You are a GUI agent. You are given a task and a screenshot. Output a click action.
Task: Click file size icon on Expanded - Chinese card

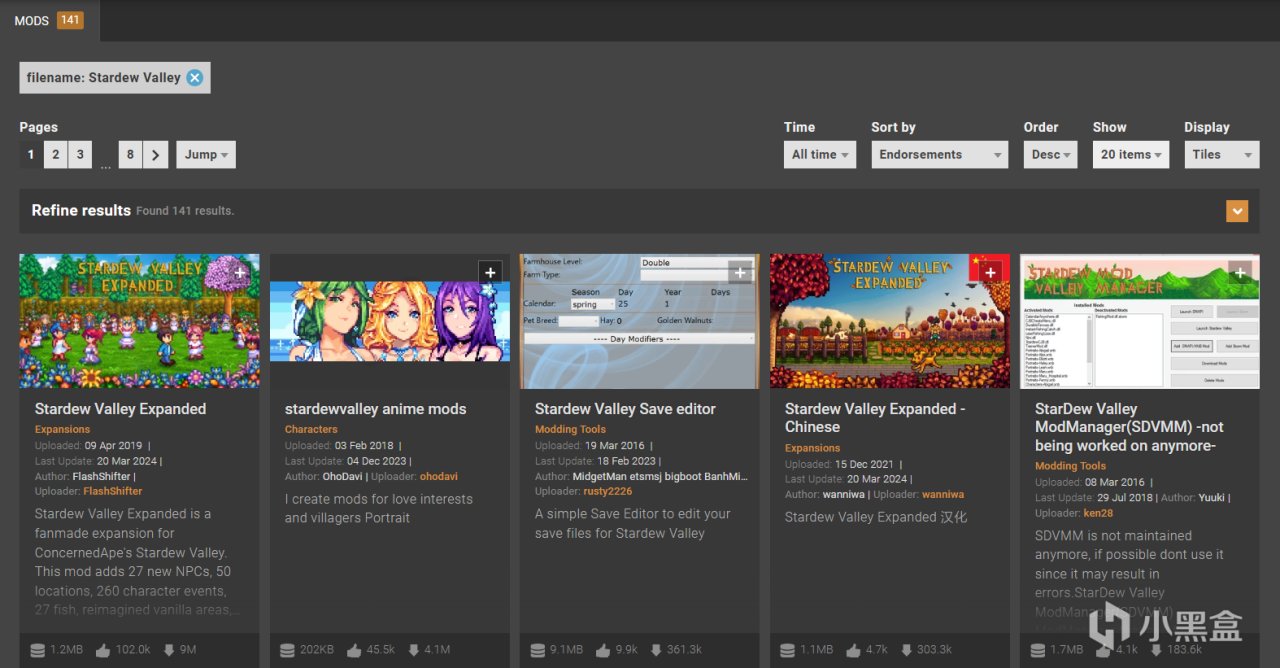tap(787, 650)
